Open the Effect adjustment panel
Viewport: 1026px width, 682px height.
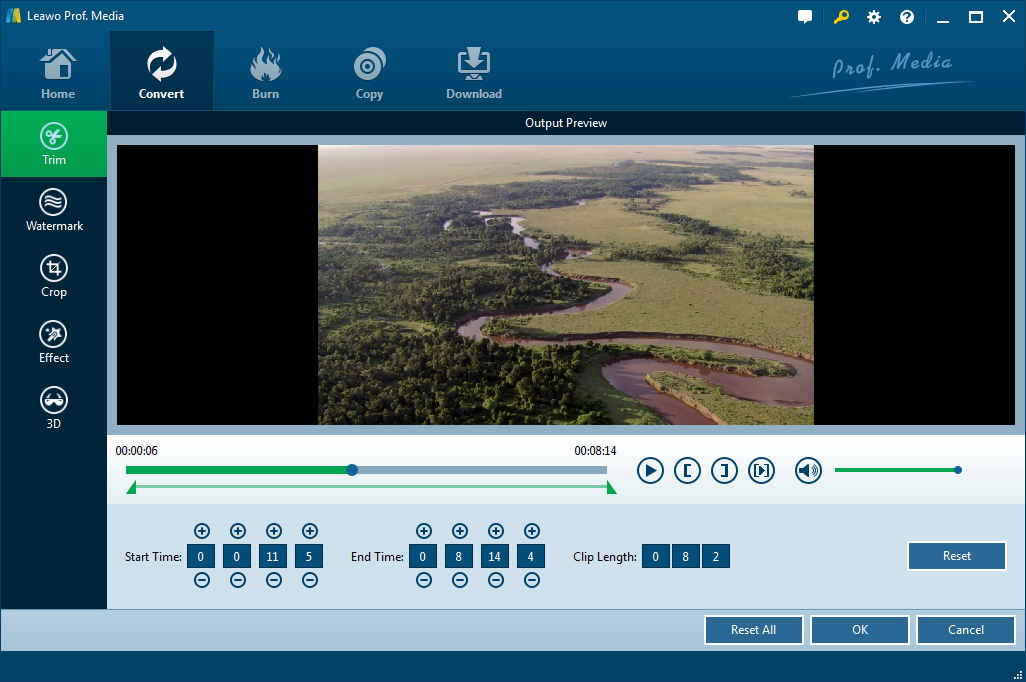54,343
